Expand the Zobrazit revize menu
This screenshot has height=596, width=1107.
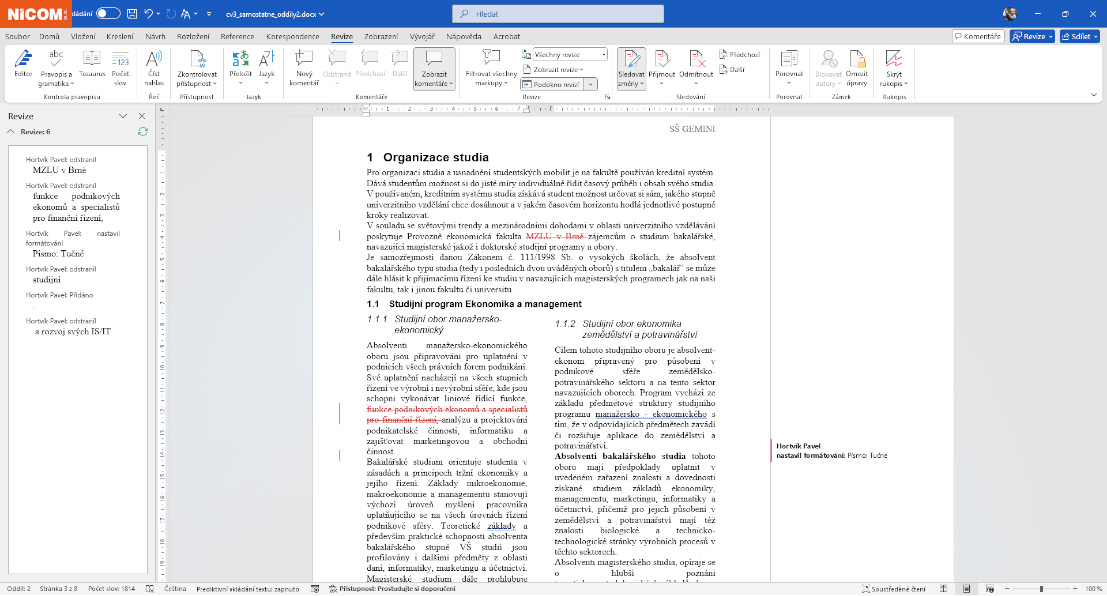tap(553, 69)
